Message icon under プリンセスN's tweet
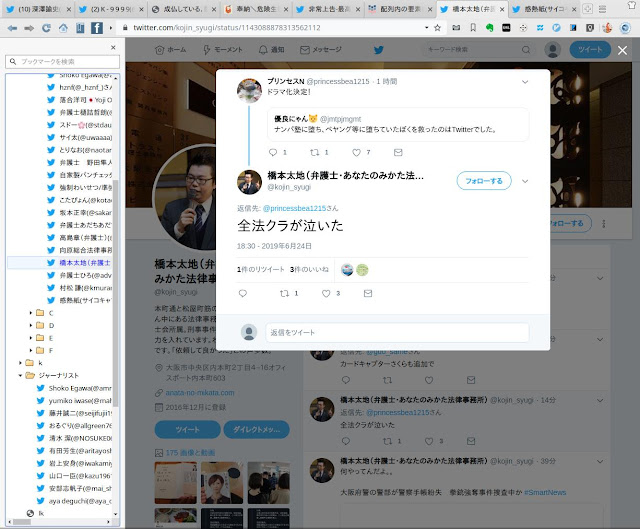The width and height of the screenshot is (640, 529). [398, 152]
